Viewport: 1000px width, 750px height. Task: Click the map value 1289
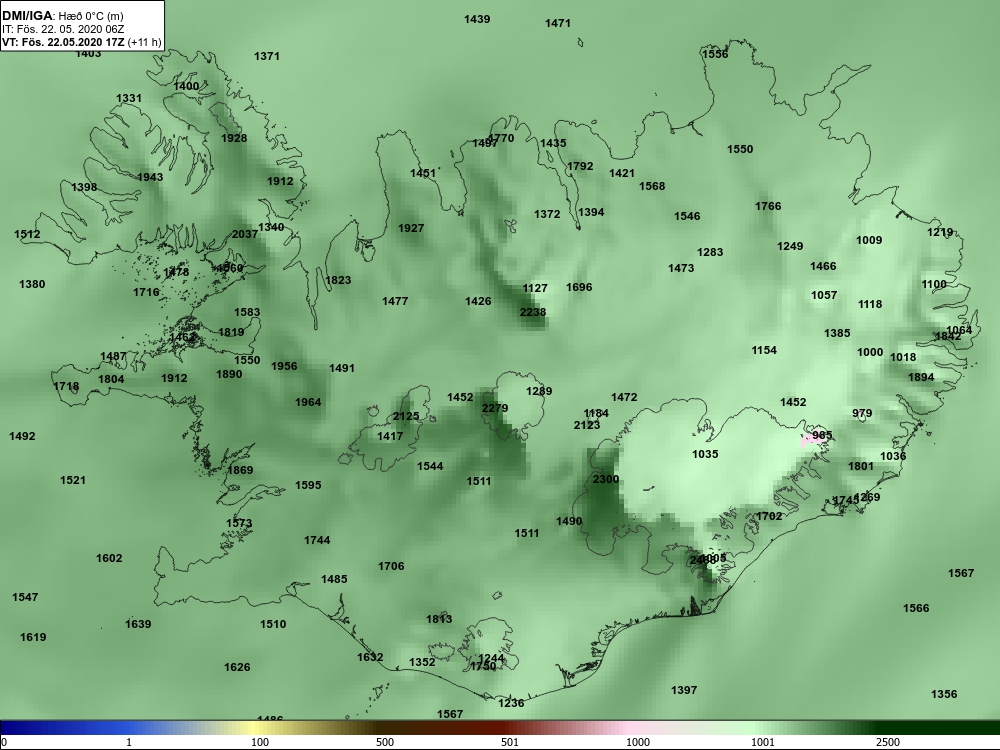coord(539,391)
